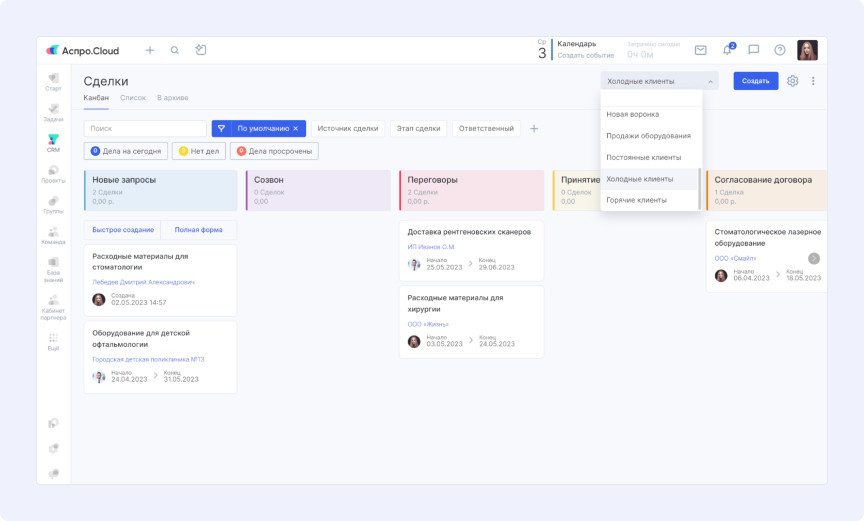
Task: Open ООО «Смайл» company link
Action: pyautogui.click(x=735, y=258)
